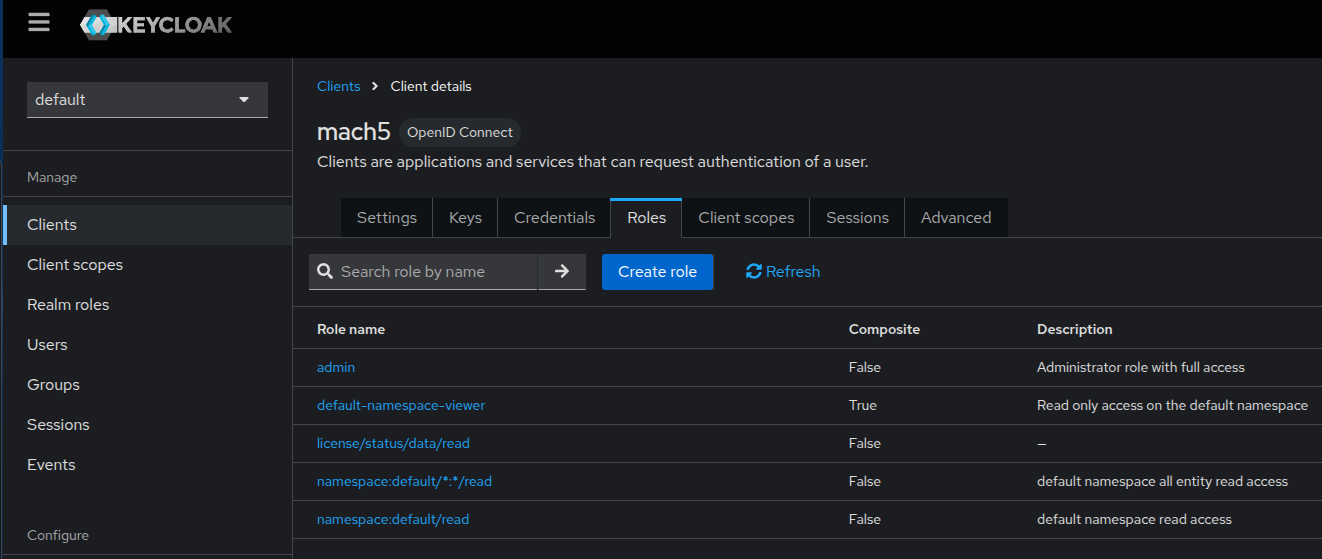The height and width of the screenshot is (559, 1322).
Task: Switch to the Settings tab
Action: 386,218
